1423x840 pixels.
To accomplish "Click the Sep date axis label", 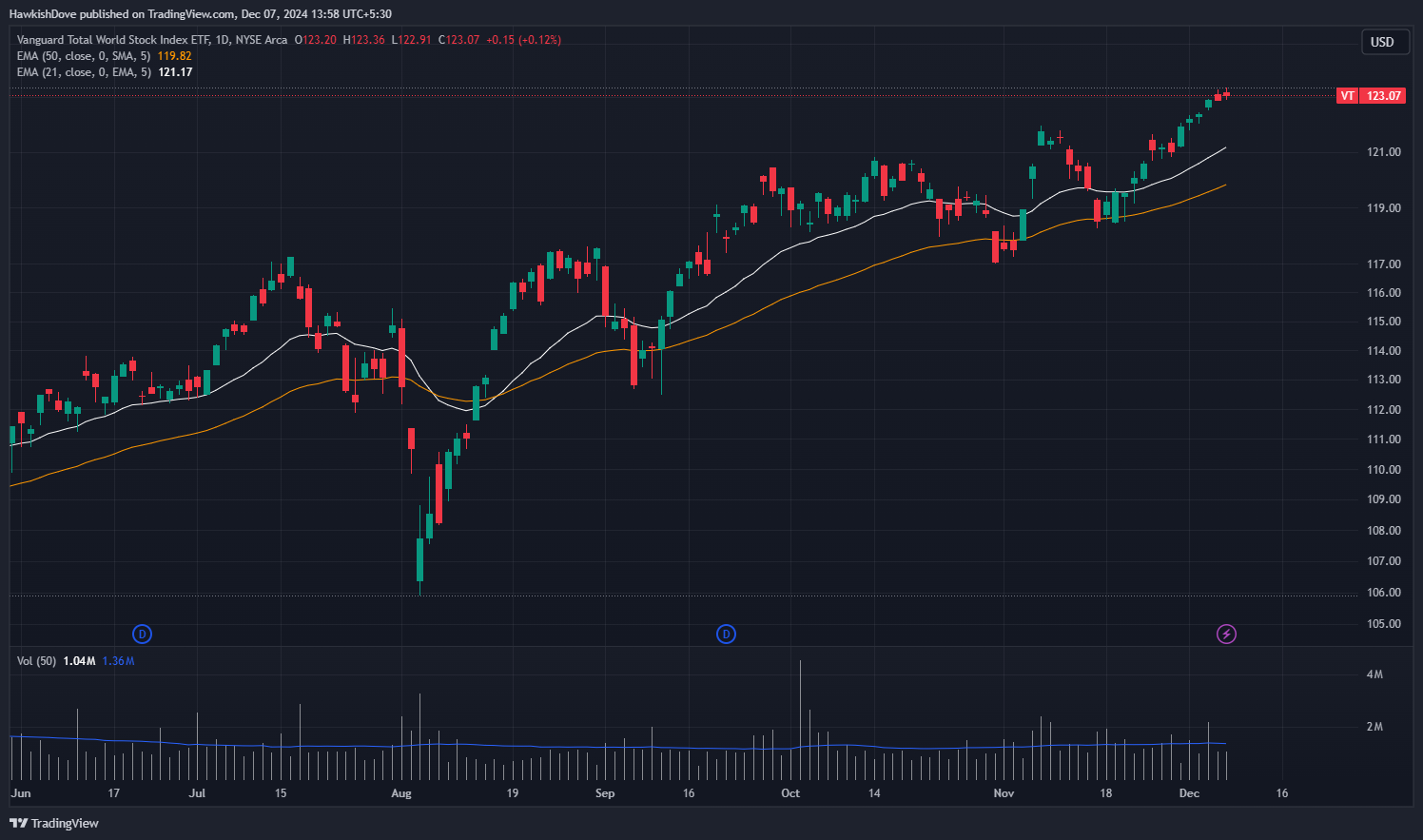I will [x=605, y=793].
